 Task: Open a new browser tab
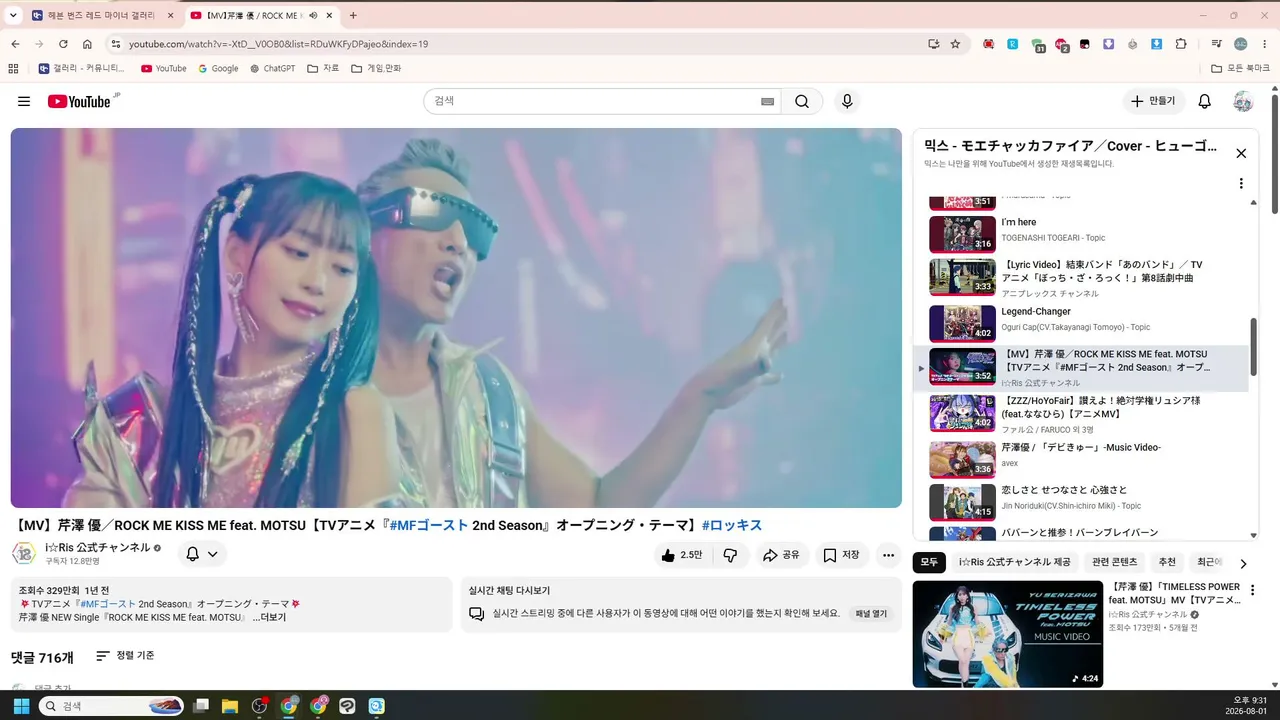pyautogui.click(x=353, y=15)
